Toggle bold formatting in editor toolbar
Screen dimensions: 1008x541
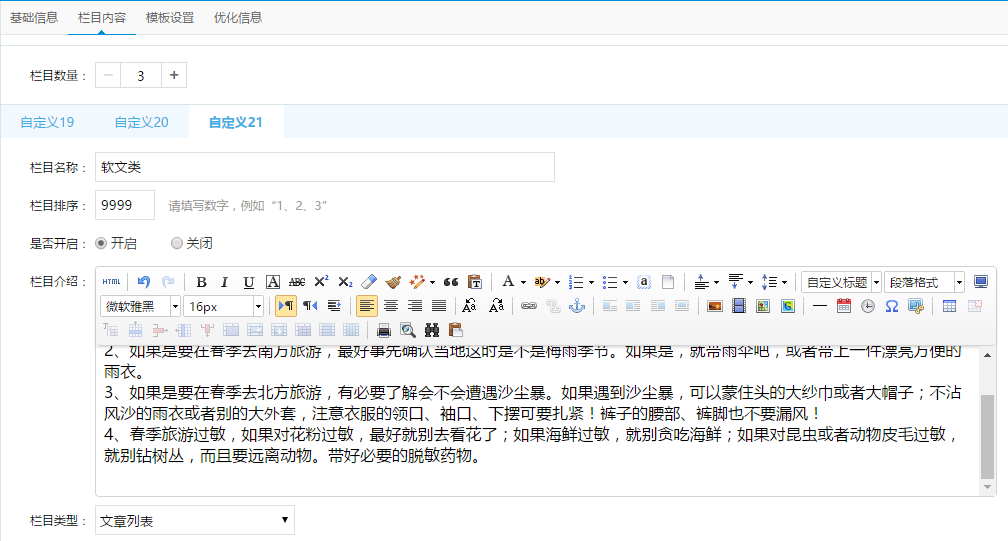(x=201, y=282)
